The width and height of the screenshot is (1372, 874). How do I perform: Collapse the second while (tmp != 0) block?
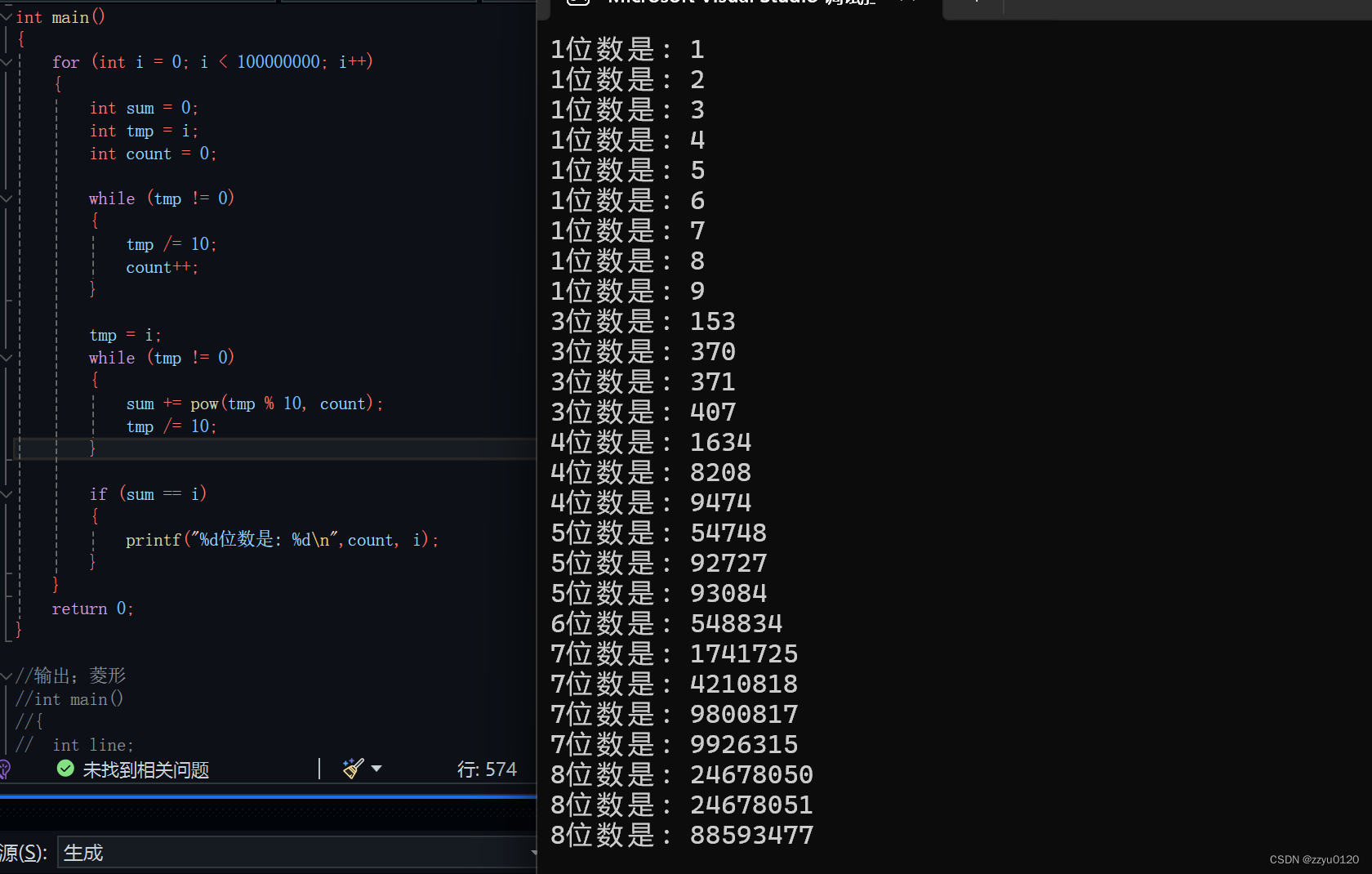7,357
